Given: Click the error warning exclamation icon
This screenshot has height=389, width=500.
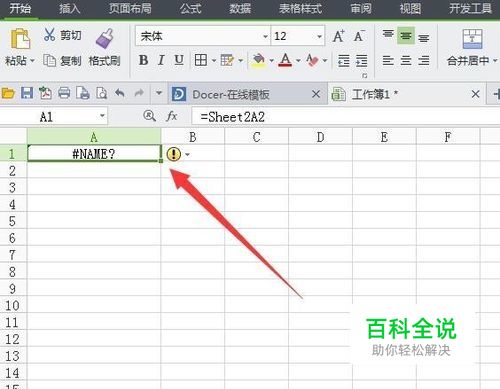Looking at the screenshot, I should click(x=173, y=154).
